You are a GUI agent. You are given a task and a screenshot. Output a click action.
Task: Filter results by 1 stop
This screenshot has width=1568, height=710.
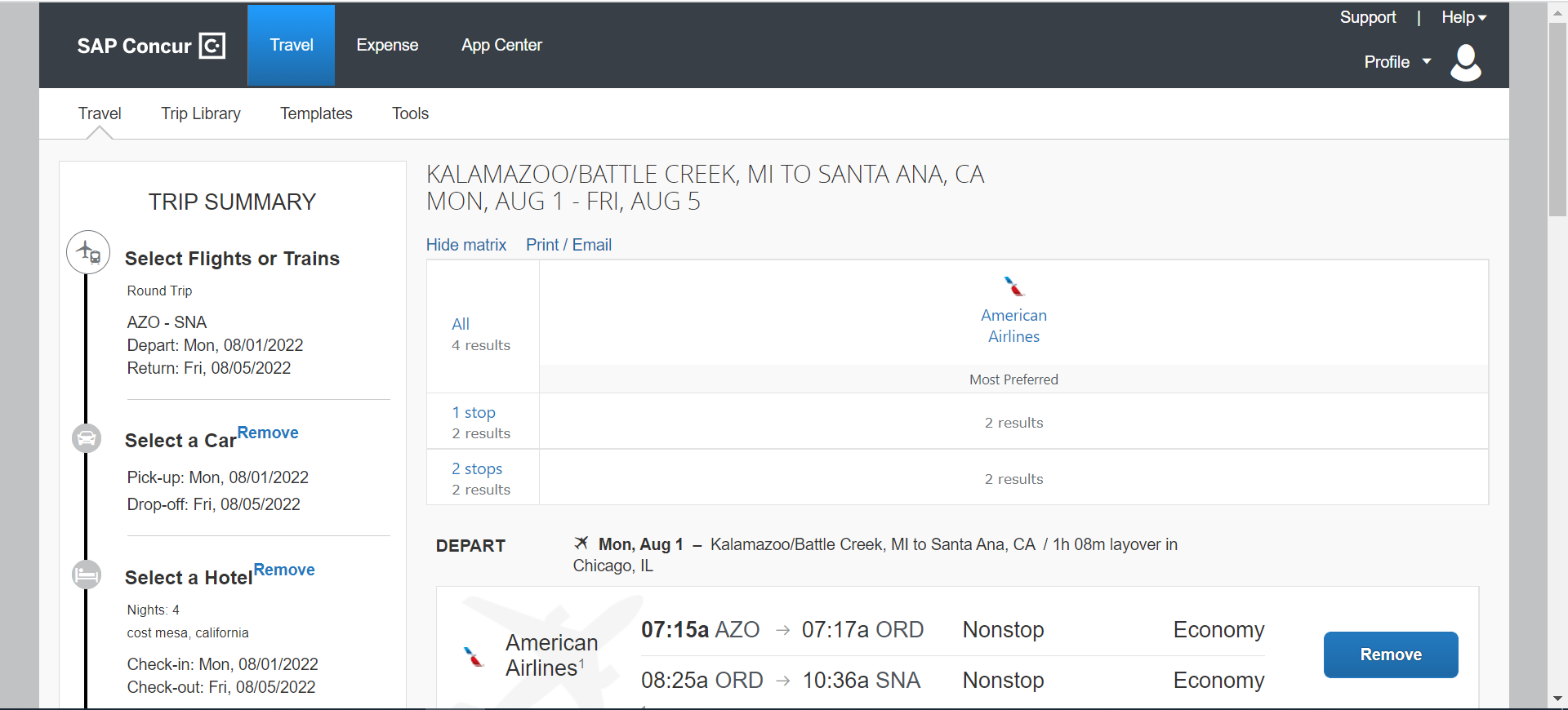[474, 413]
